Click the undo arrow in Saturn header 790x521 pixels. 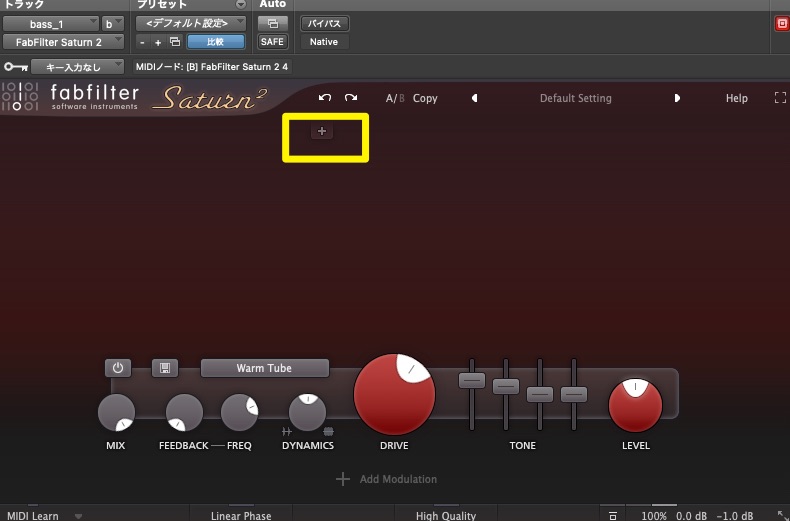(x=324, y=98)
